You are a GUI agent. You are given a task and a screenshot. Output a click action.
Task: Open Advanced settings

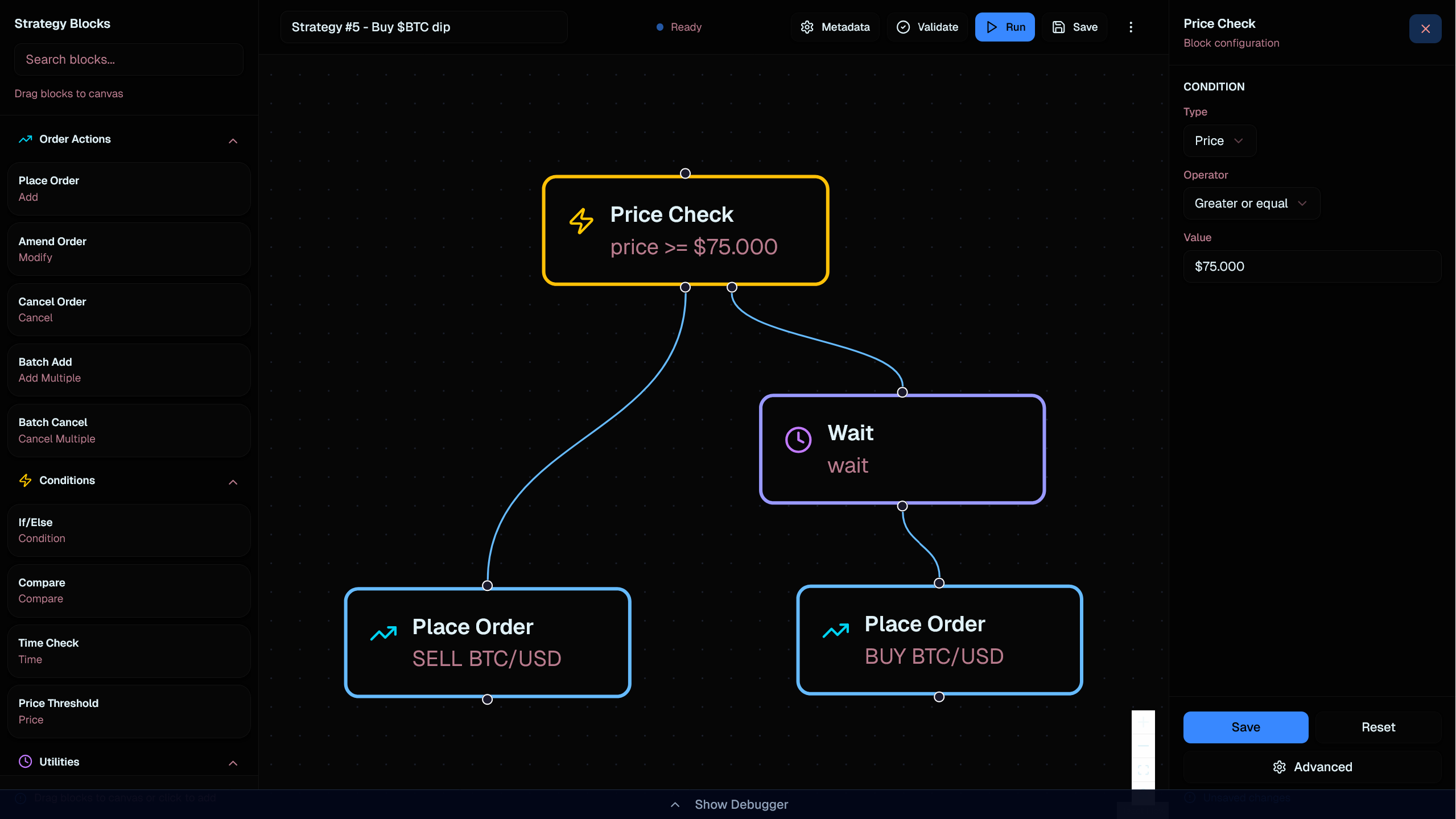tap(1311, 767)
